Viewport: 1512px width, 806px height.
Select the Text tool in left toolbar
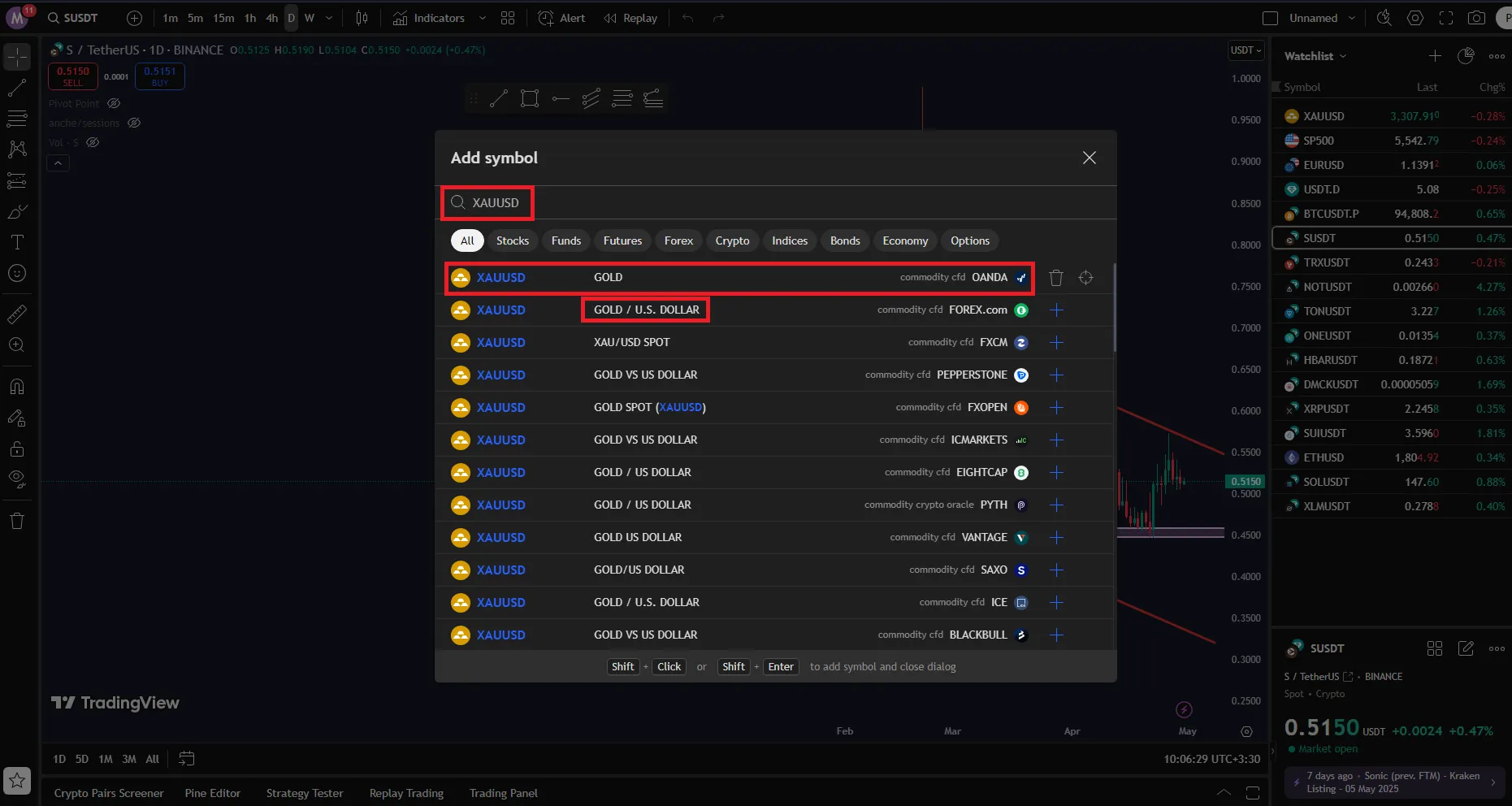tap(17, 242)
